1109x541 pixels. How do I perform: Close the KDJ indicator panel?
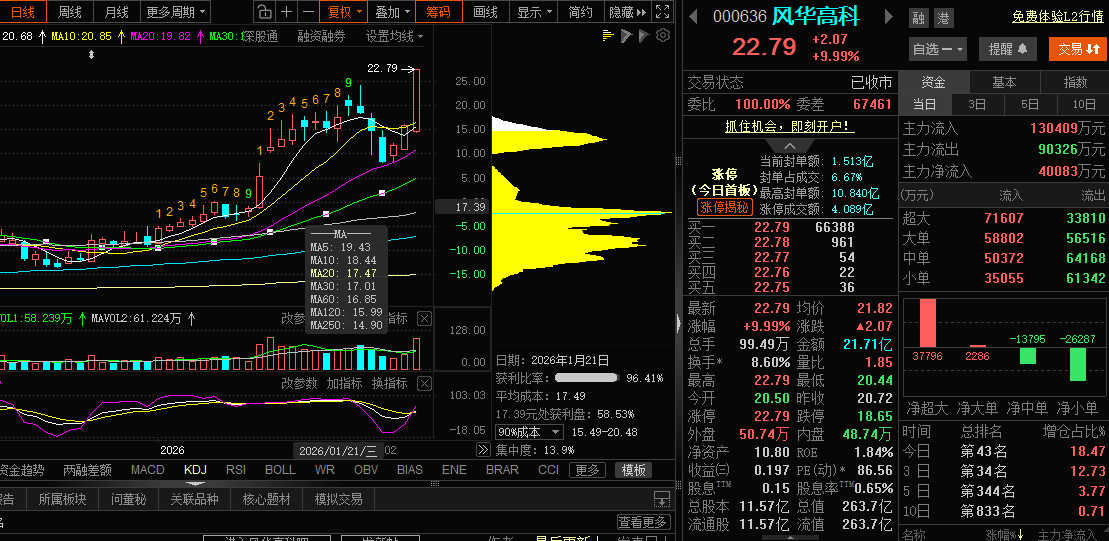click(424, 384)
